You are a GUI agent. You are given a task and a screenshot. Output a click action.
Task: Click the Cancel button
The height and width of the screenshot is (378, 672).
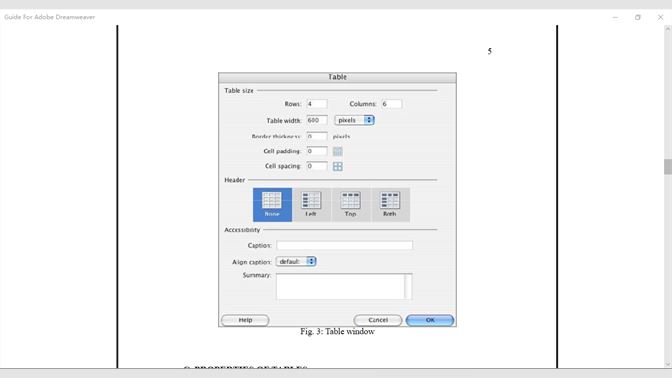pyautogui.click(x=378, y=320)
